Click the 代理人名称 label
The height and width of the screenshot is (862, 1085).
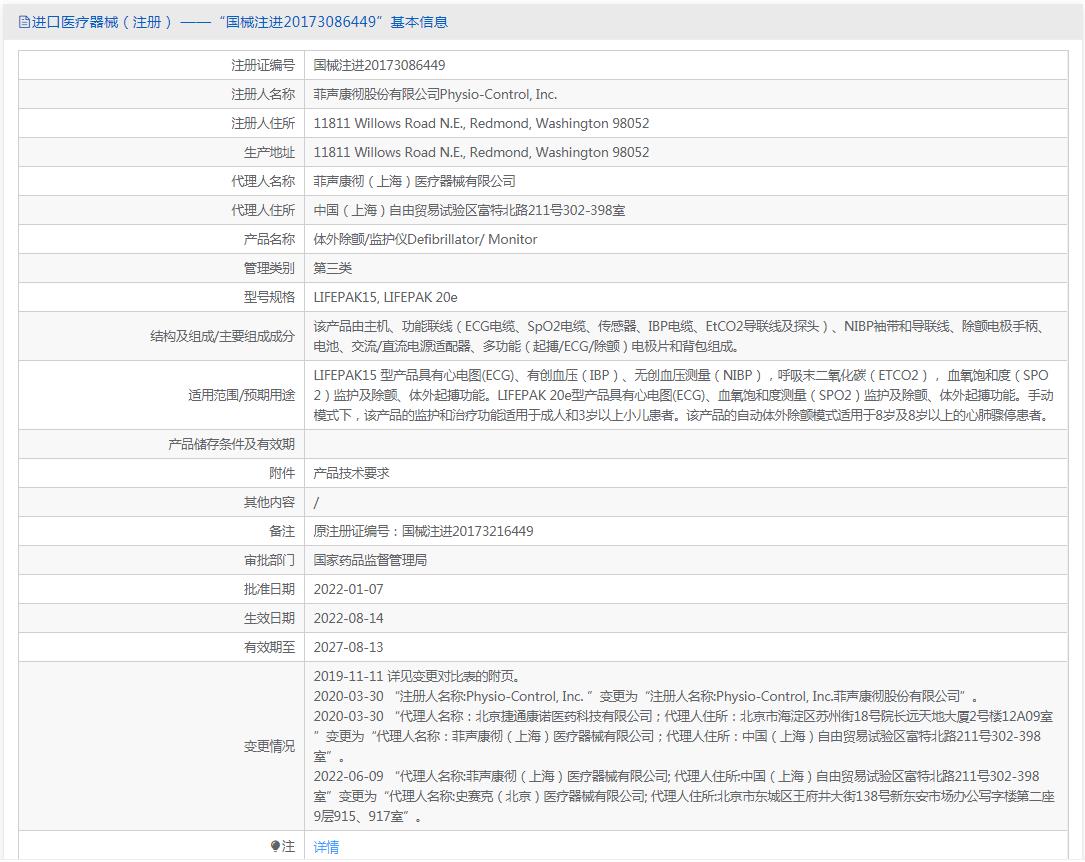pyautogui.click(x=263, y=181)
